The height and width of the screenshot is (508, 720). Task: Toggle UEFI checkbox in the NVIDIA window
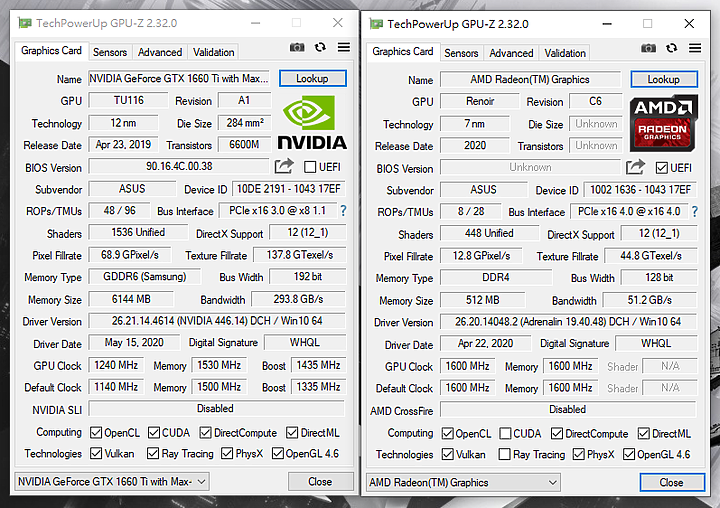(x=310, y=167)
